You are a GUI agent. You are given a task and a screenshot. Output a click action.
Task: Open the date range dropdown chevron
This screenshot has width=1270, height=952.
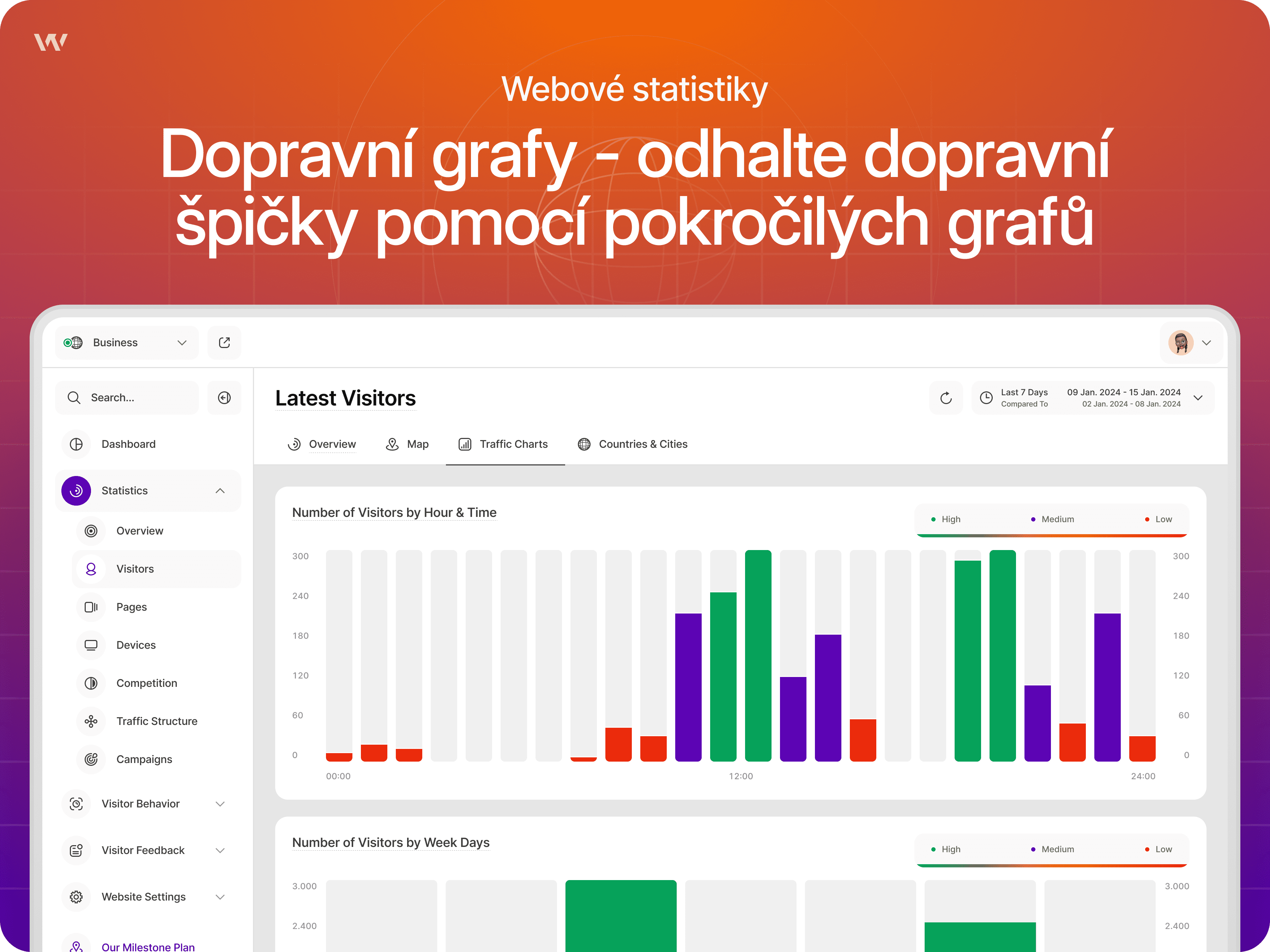[x=1198, y=398]
